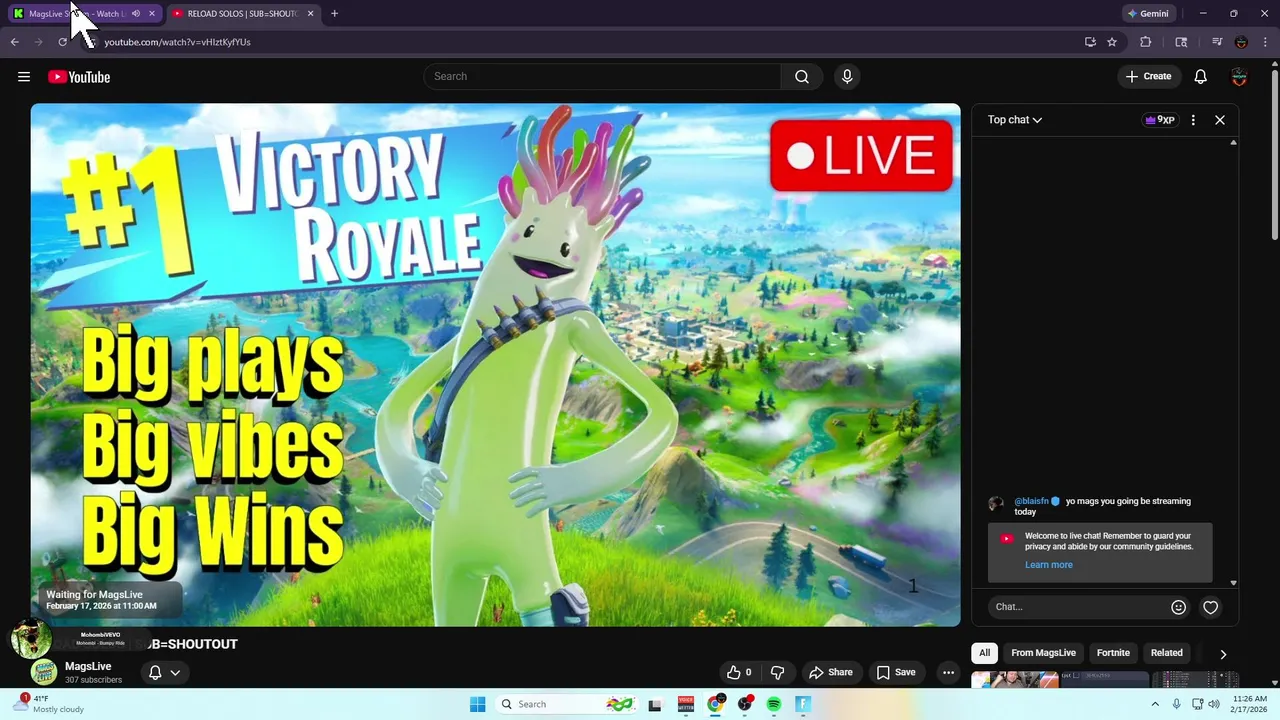Viewport: 1280px width, 720px height.
Task: Click the YouTube search magnifier button
Action: point(802,77)
